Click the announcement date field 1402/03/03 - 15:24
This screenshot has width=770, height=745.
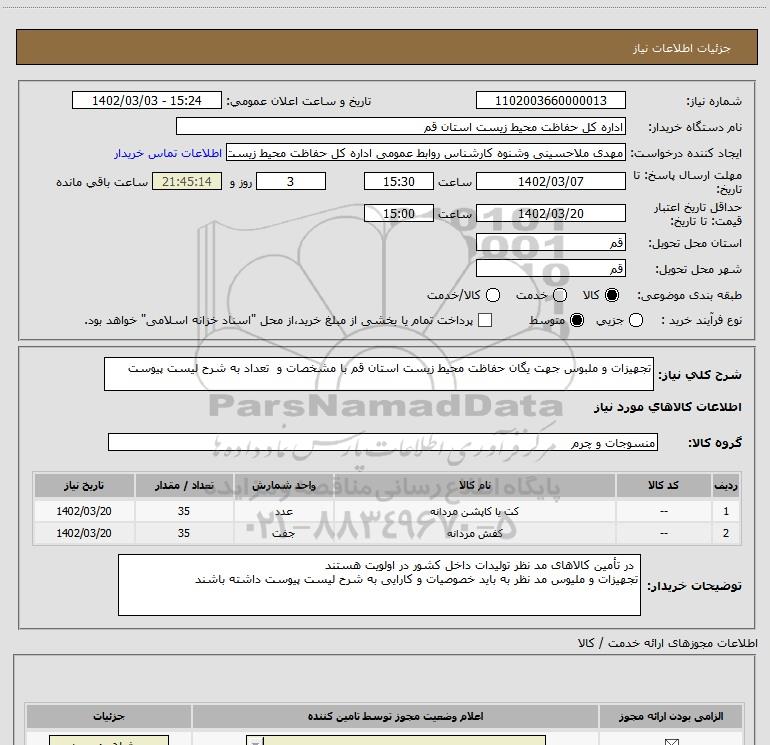pyautogui.click(x=147, y=100)
